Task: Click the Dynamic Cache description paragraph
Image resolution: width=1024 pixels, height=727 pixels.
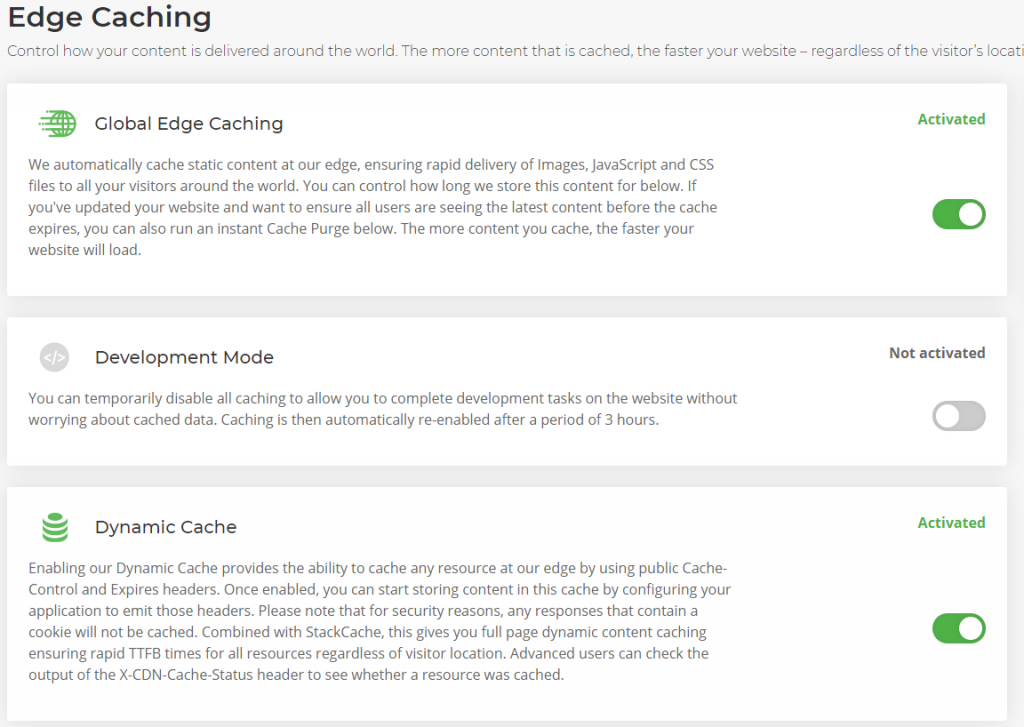Action: [x=379, y=621]
